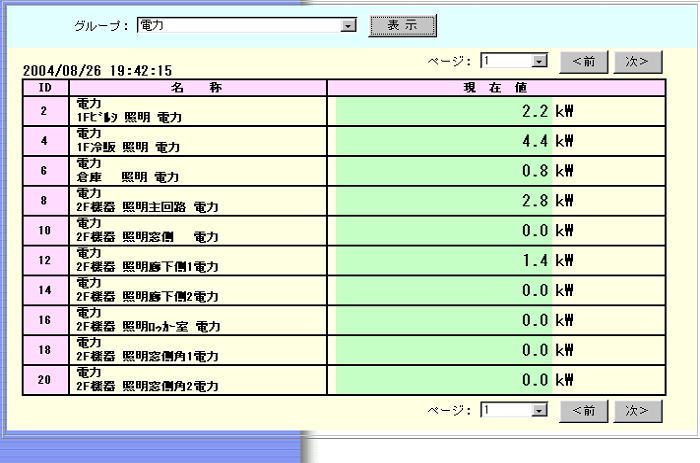Click name cell 1F冷販 照明 電力
The width and height of the screenshot is (700, 463).
pos(198,141)
